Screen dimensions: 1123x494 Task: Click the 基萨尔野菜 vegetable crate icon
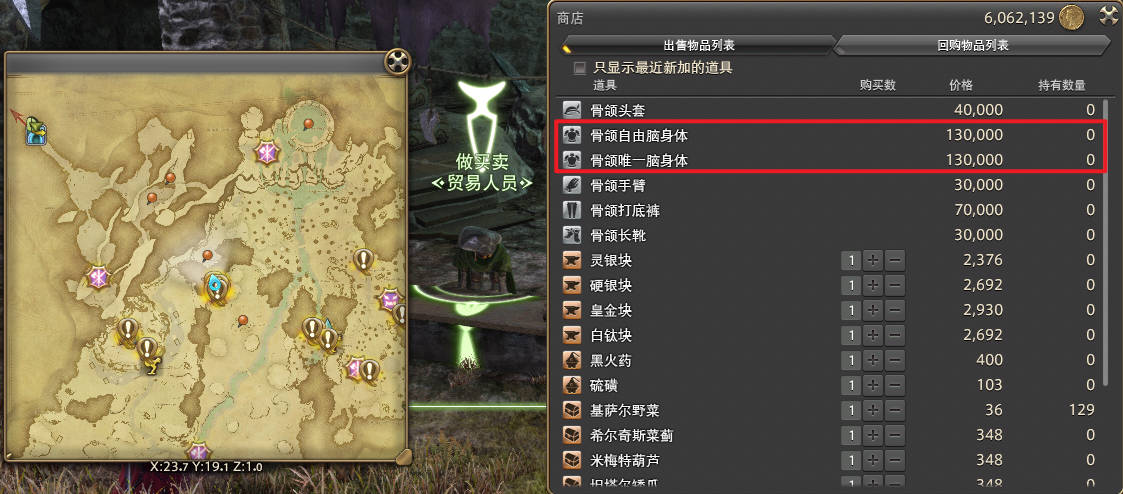click(572, 410)
